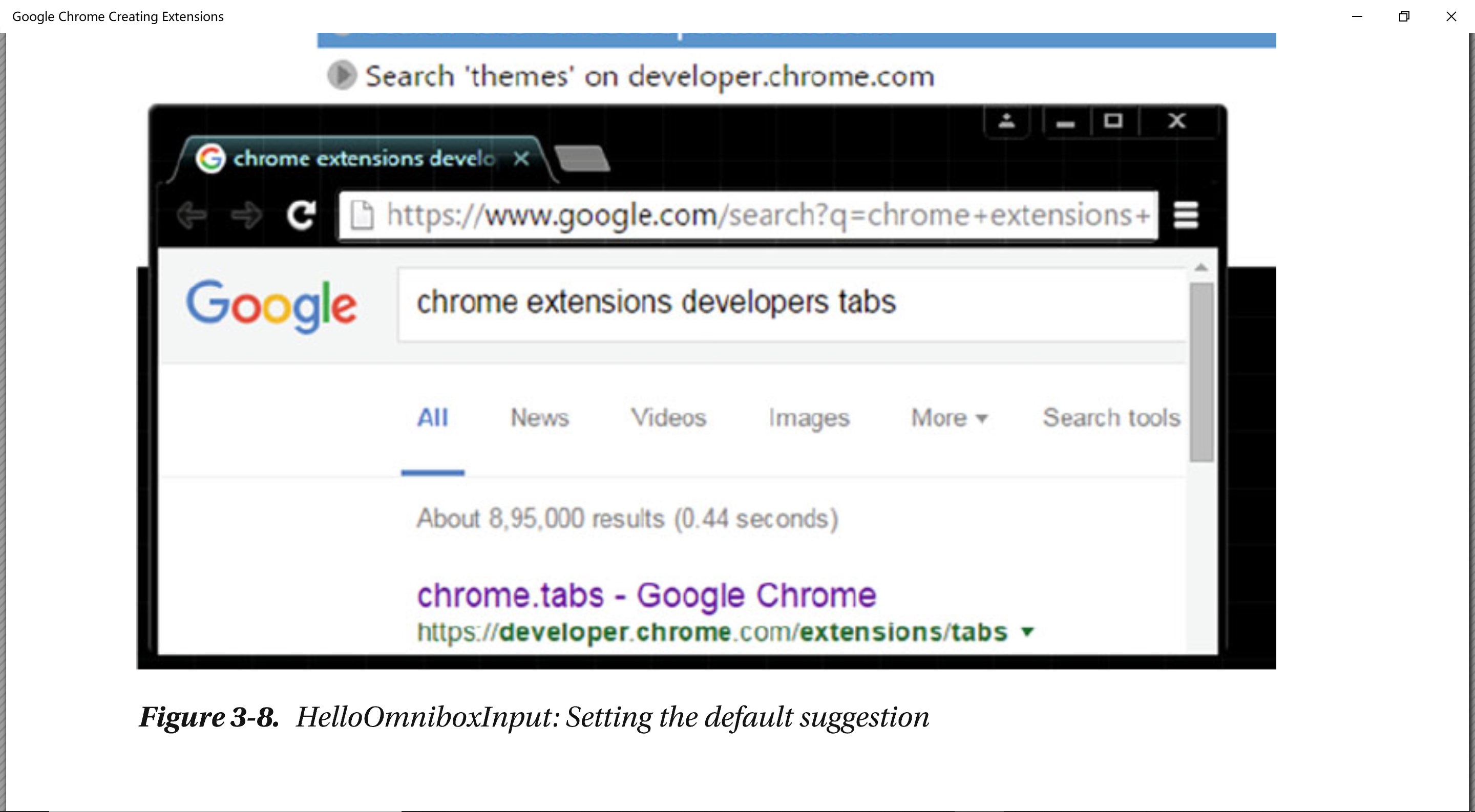Close the chrome extensions tab

[521, 159]
